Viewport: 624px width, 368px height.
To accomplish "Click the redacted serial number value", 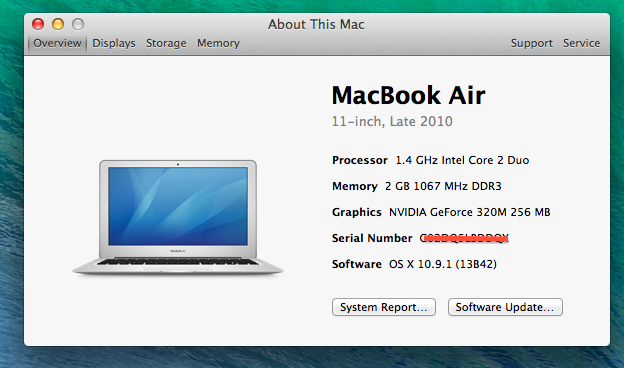I will (464, 238).
